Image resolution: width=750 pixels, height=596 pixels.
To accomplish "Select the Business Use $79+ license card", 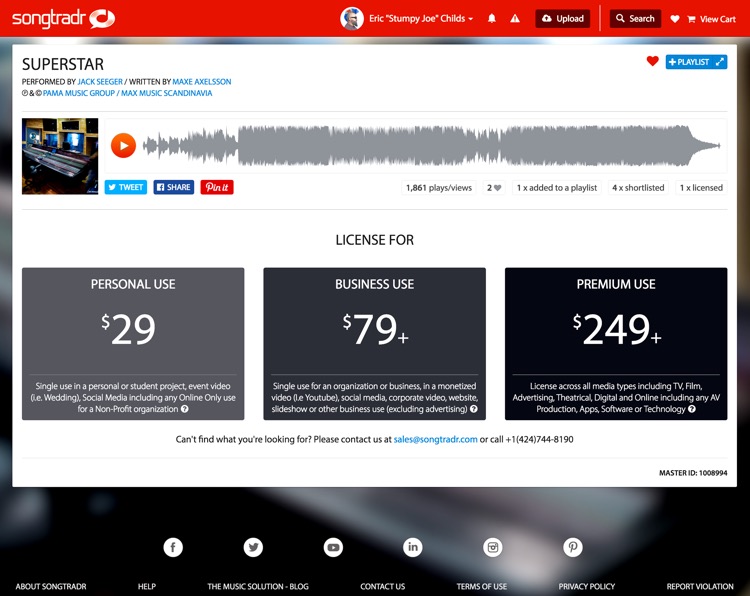I will pyautogui.click(x=375, y=343).
